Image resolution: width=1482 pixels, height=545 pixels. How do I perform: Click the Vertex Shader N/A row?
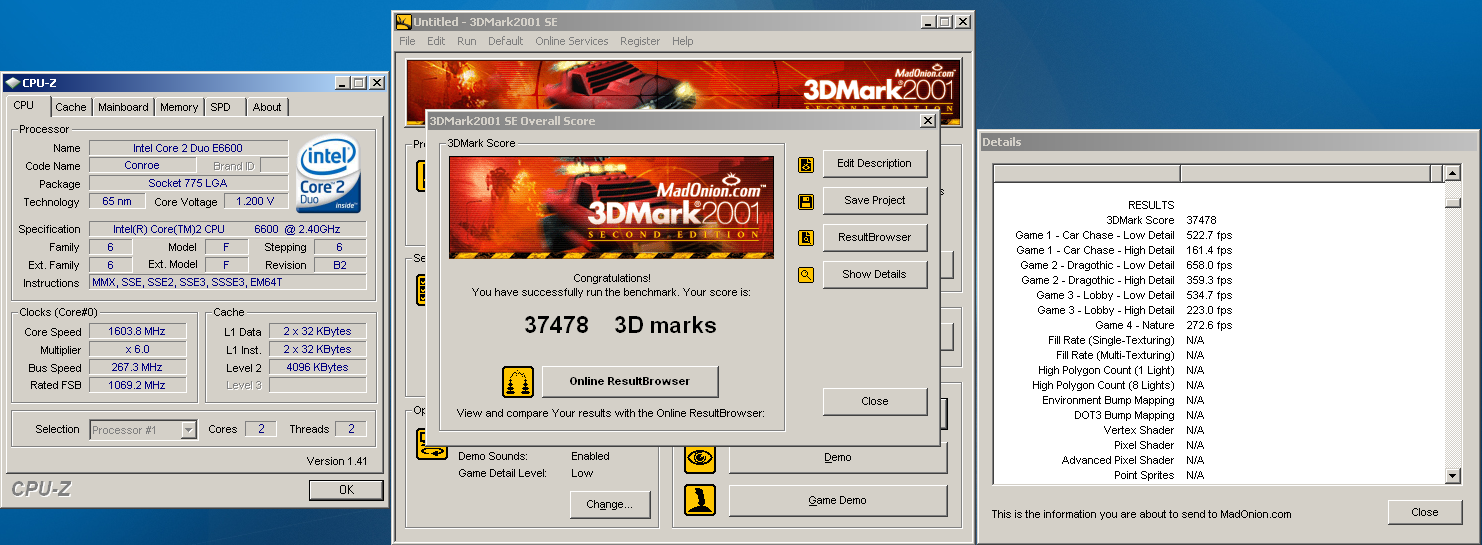click(x=1219, y=430)
